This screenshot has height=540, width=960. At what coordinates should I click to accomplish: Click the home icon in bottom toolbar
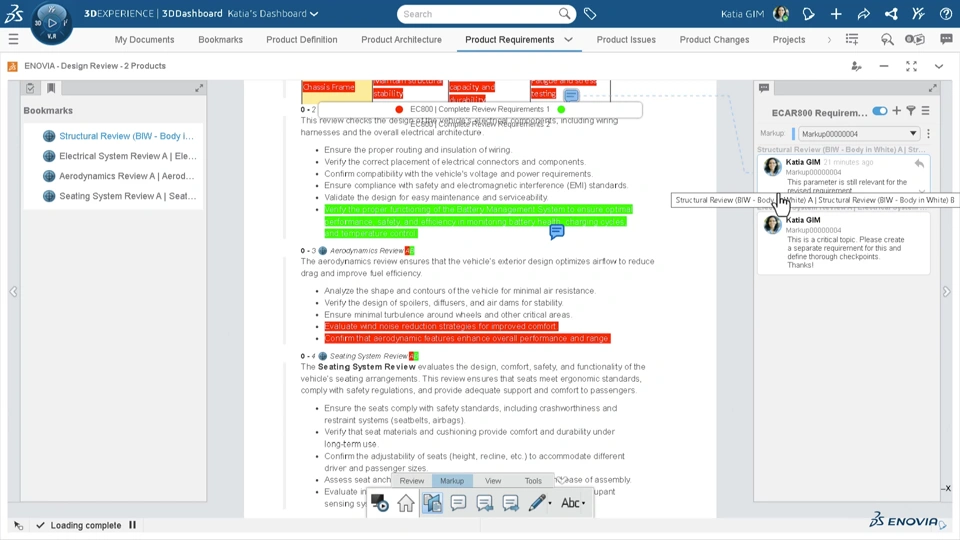click(405, 503)
